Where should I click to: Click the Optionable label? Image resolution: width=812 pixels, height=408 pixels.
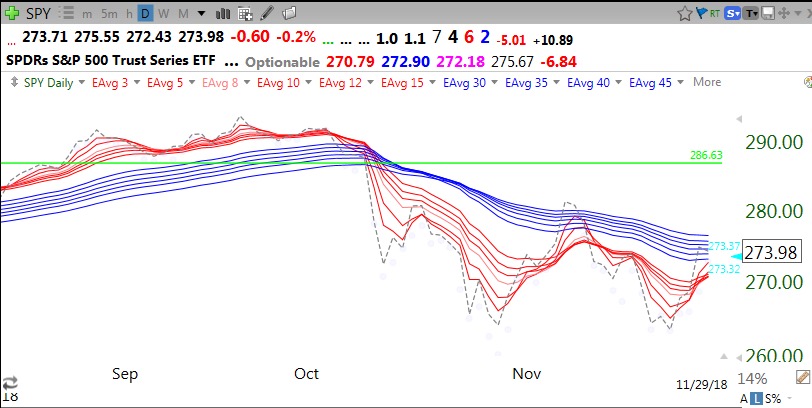(282, 62)
